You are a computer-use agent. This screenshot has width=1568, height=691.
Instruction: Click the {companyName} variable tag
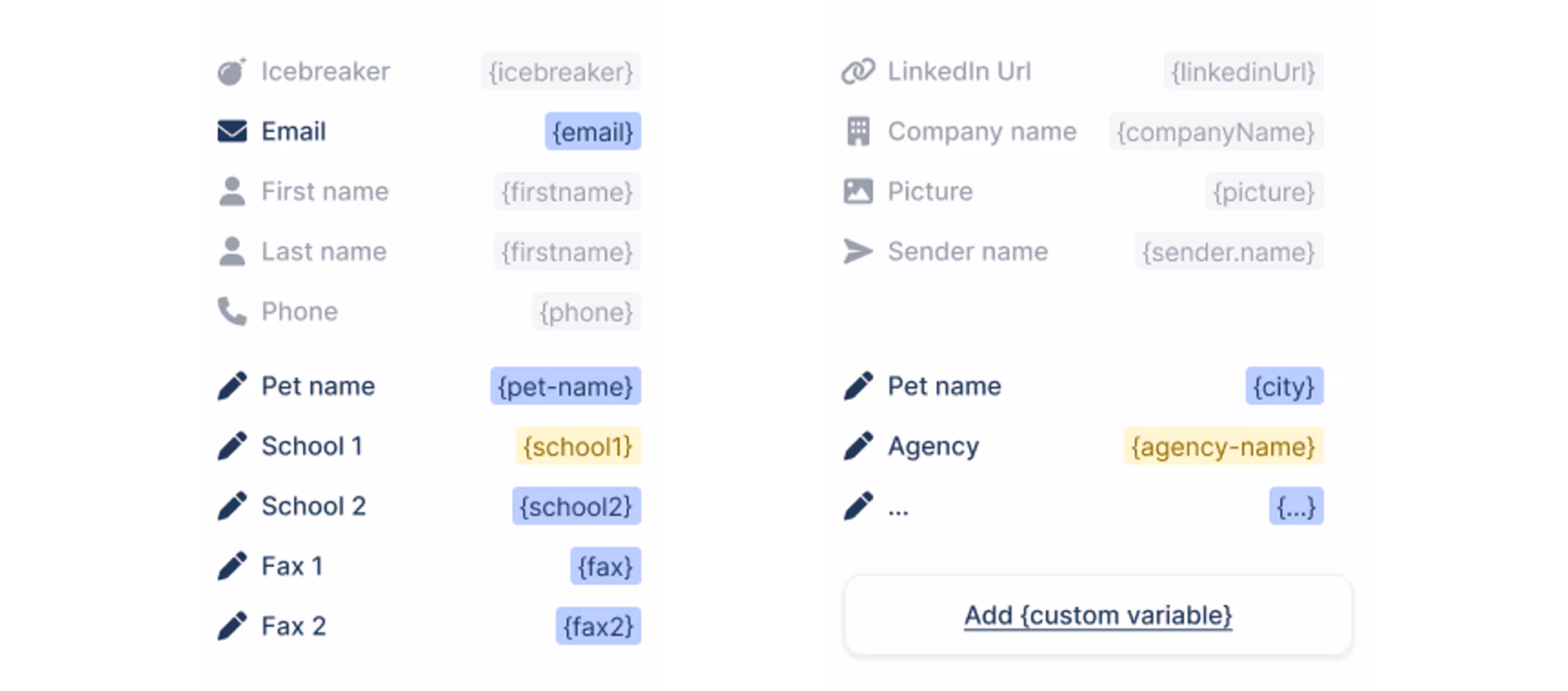(x=1215, y=132)
